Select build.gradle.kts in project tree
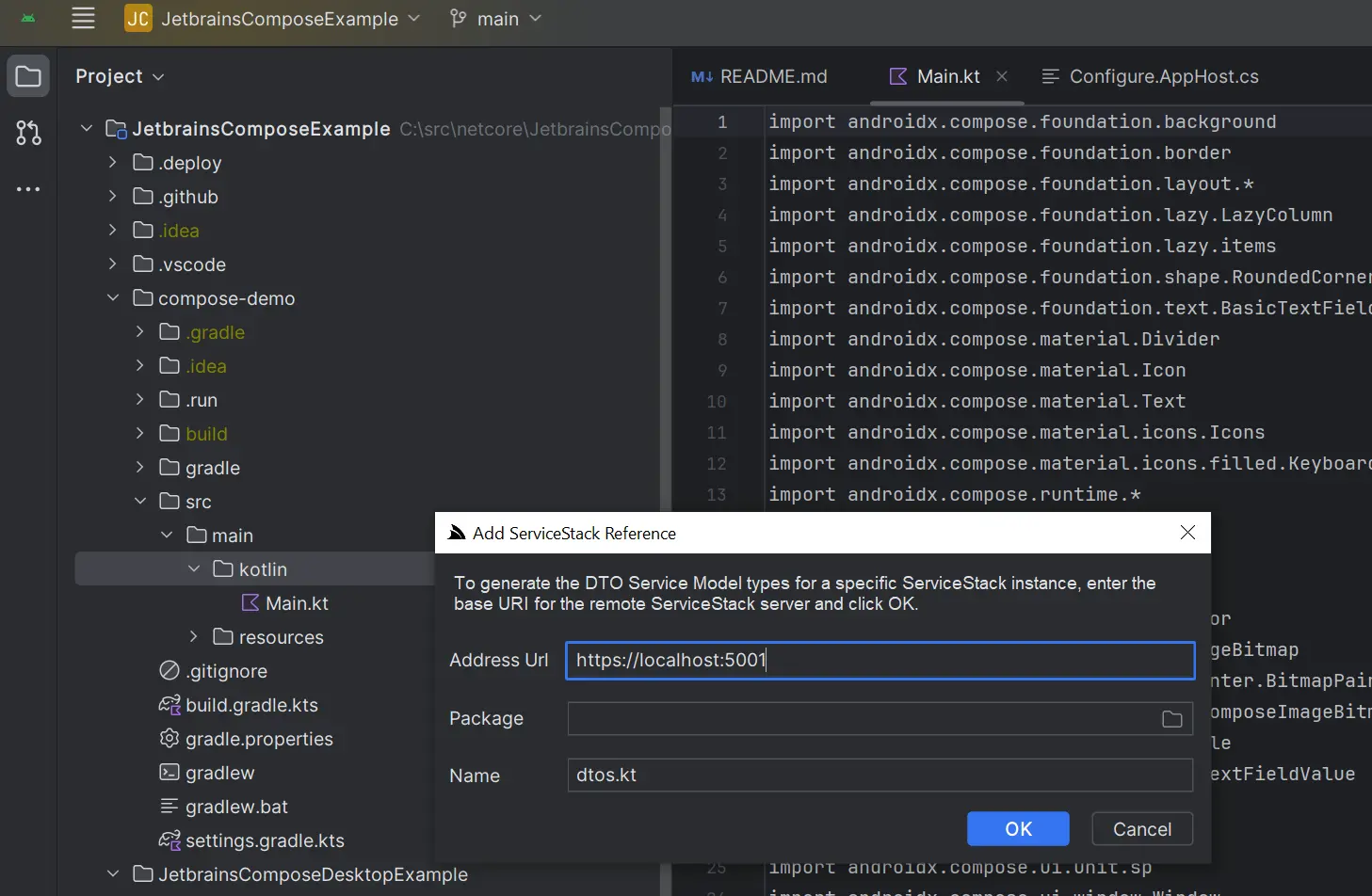1372x896 pixels. pos(251,705)
